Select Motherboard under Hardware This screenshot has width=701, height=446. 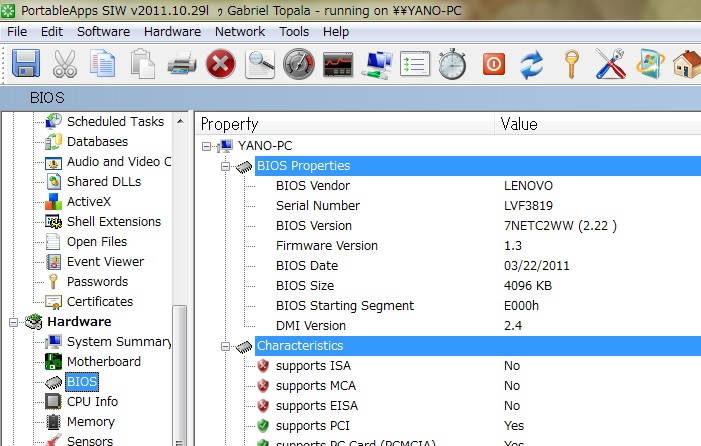click(x=103, y=362)
